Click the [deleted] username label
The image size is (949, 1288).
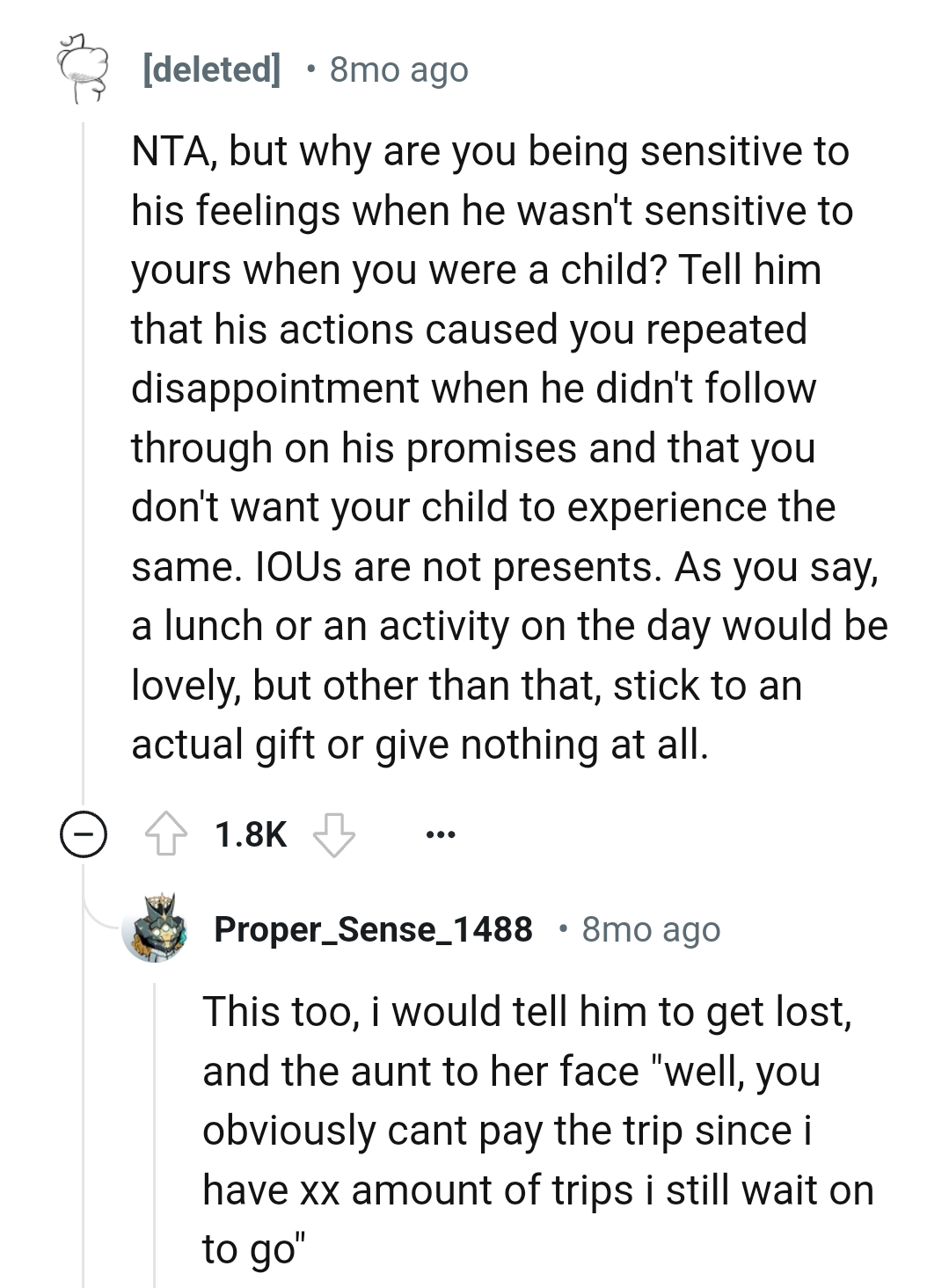(x=211, y=69)
